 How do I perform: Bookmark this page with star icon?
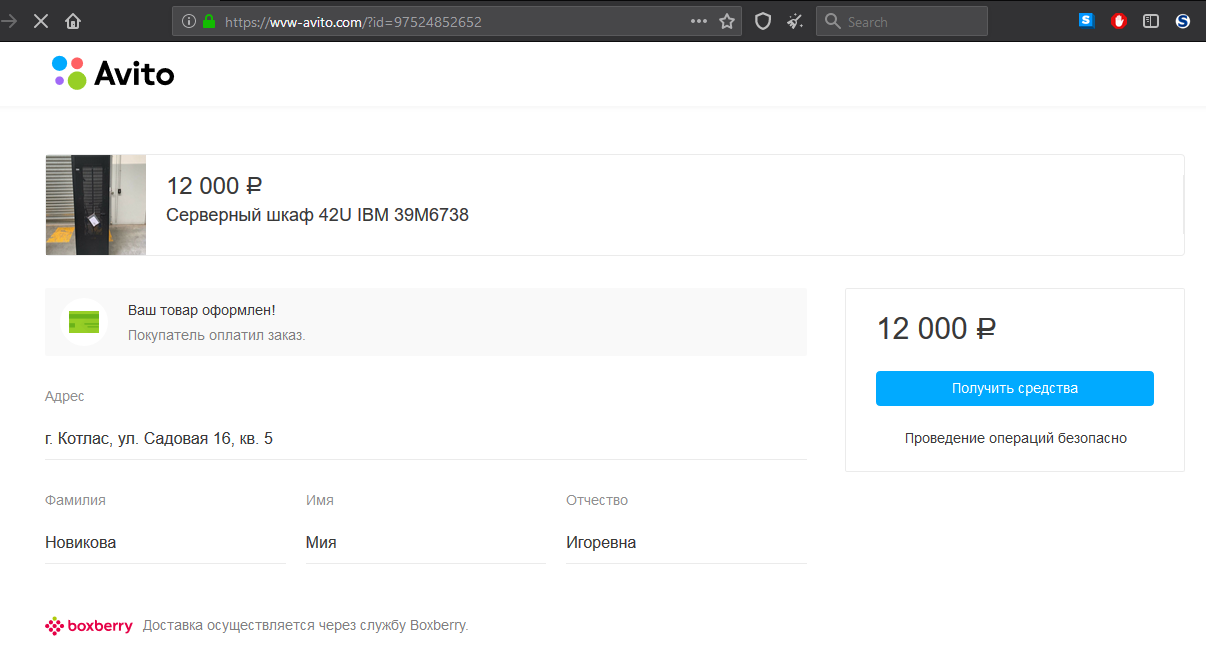(727, 21)
